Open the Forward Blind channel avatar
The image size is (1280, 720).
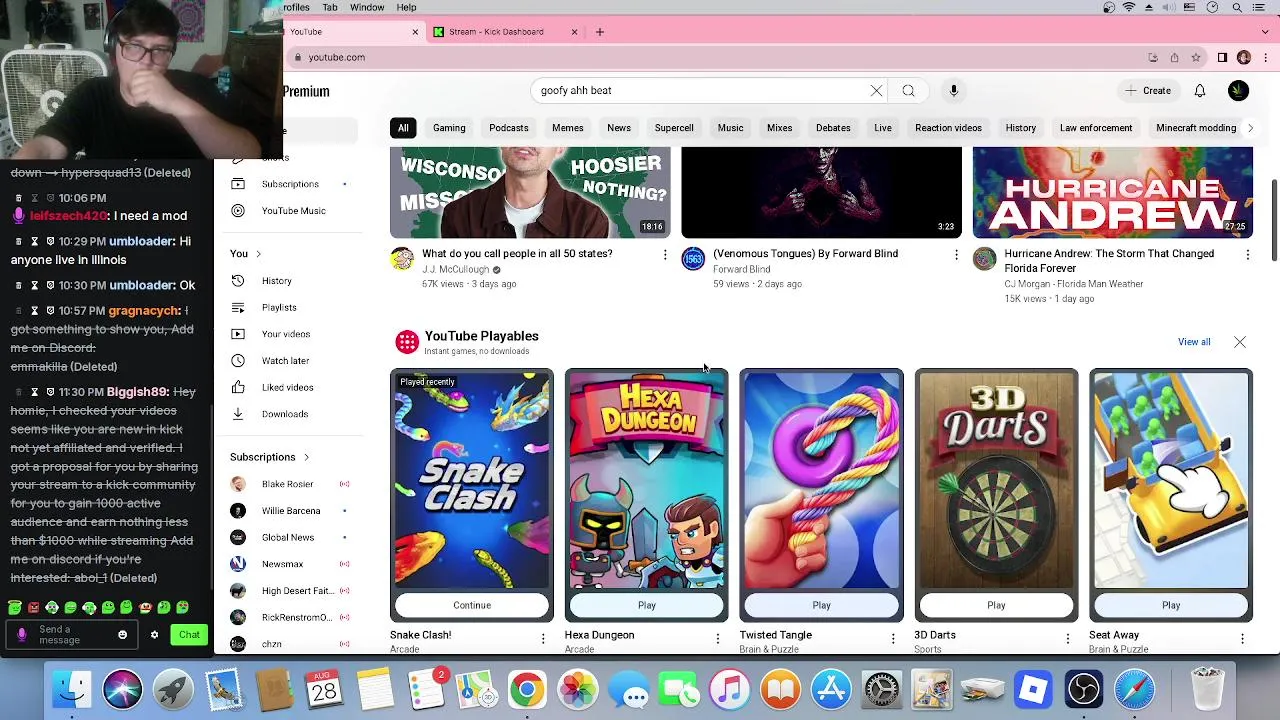[693, 260]
